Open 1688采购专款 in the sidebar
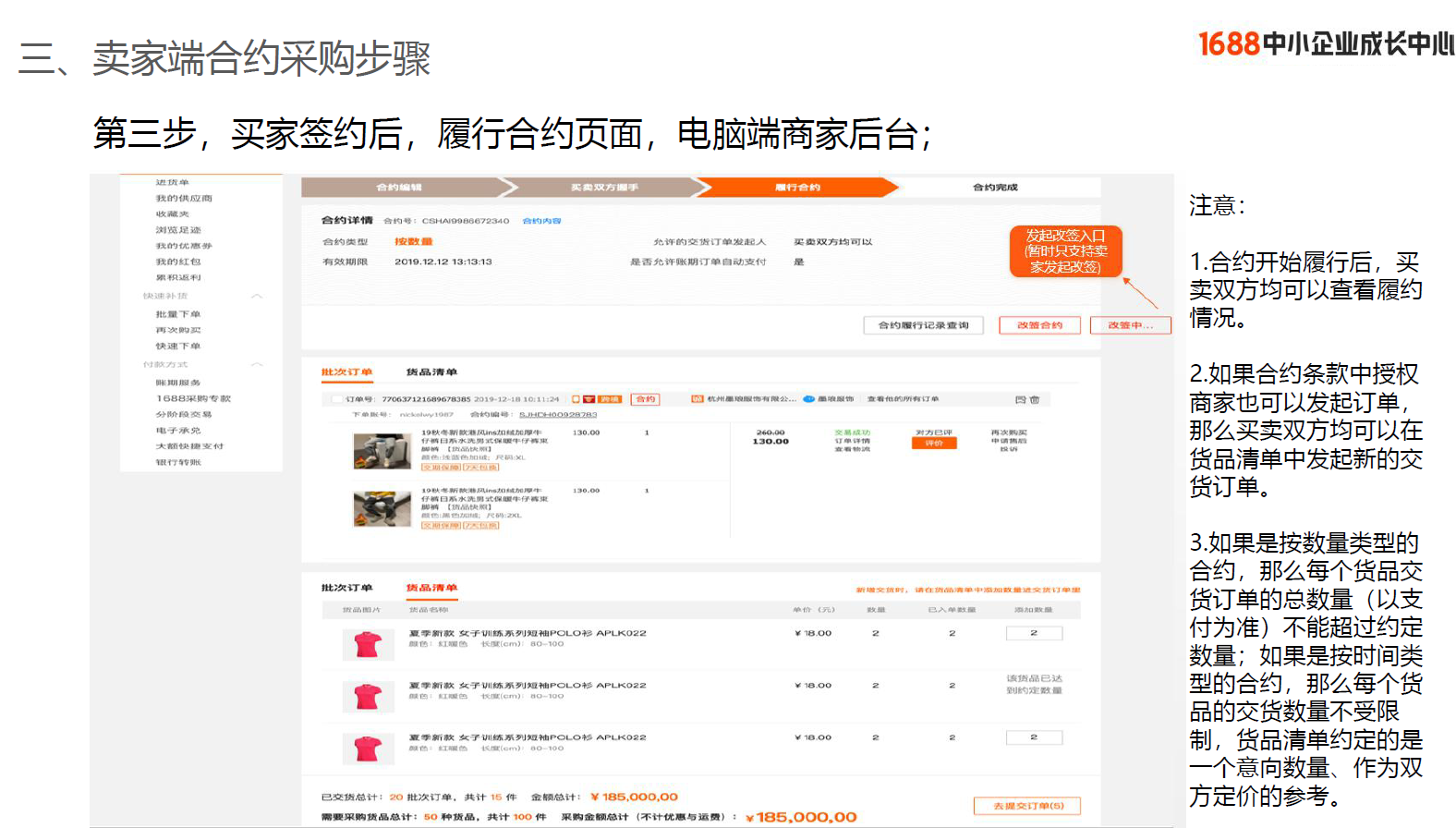Screen dimensions: 1456x828 pyautogui.click(x=193, y=398)
